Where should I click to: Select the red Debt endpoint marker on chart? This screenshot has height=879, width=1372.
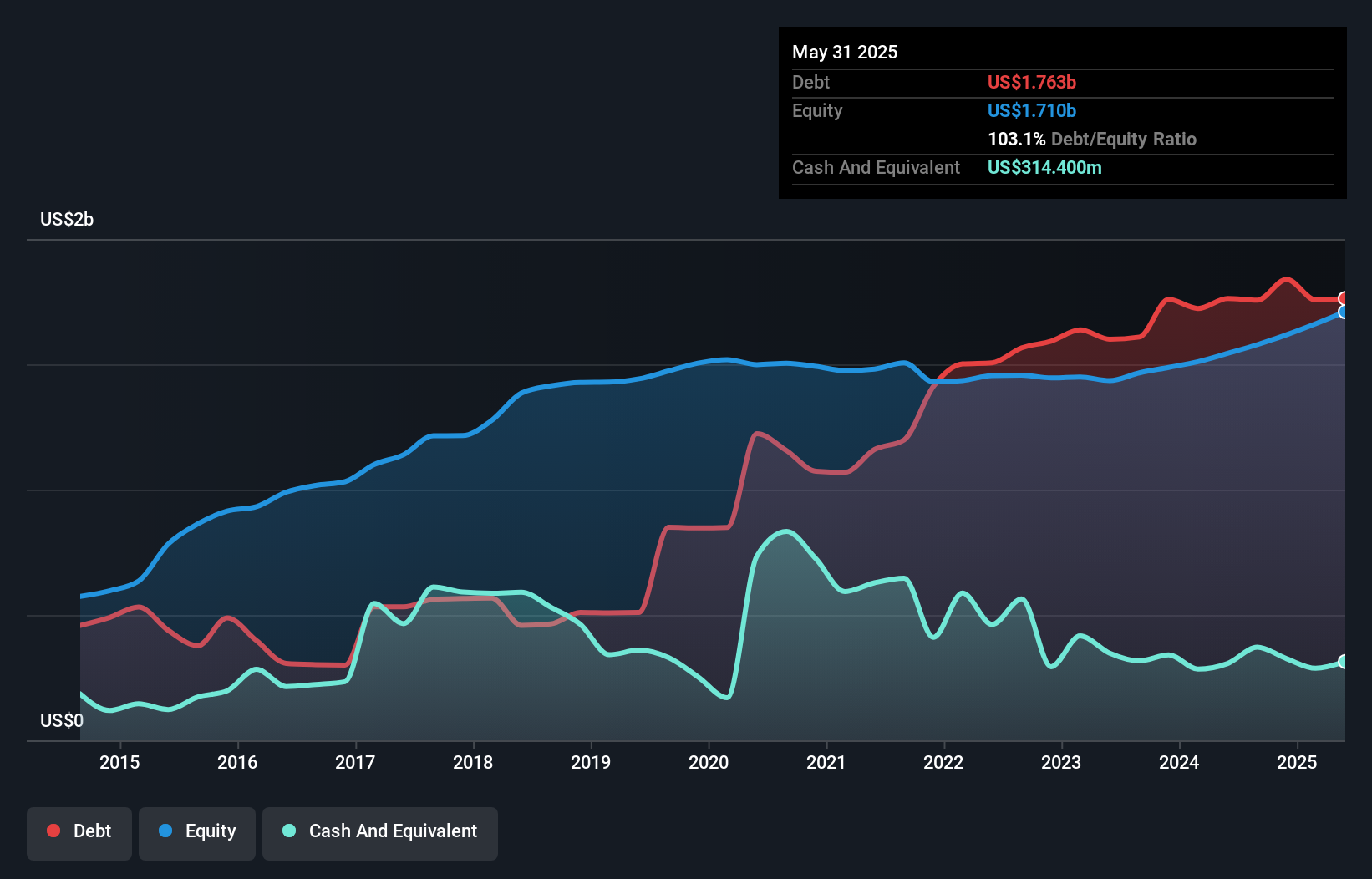tap(1344, 298)
